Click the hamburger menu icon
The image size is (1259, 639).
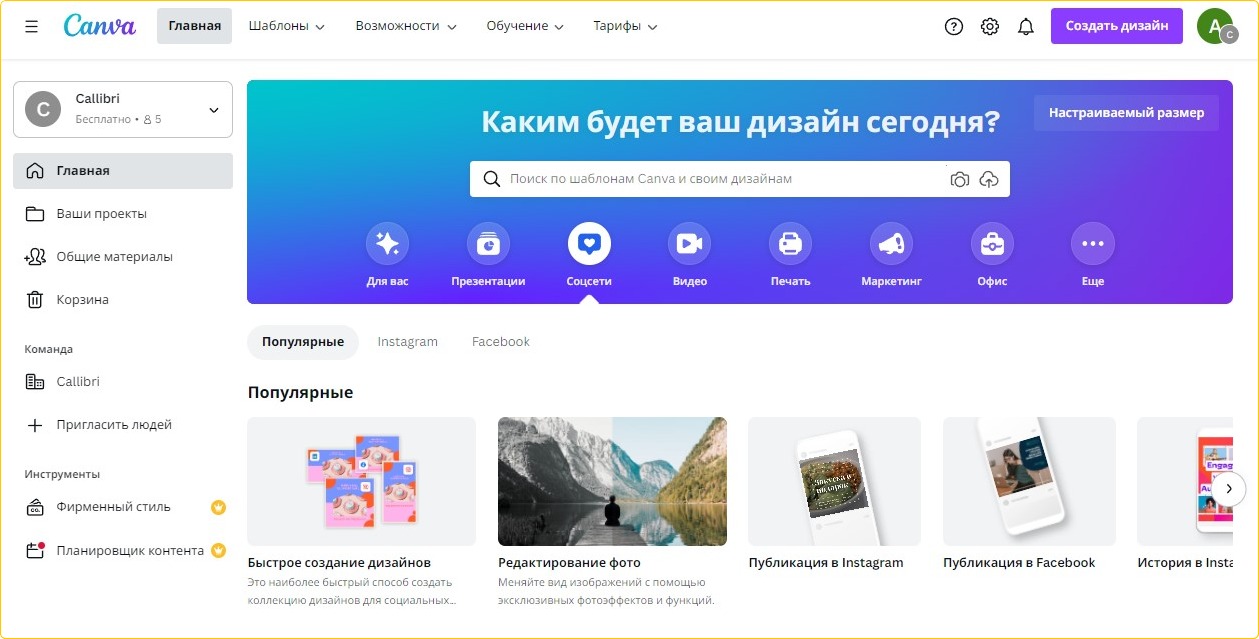(31, 26)
